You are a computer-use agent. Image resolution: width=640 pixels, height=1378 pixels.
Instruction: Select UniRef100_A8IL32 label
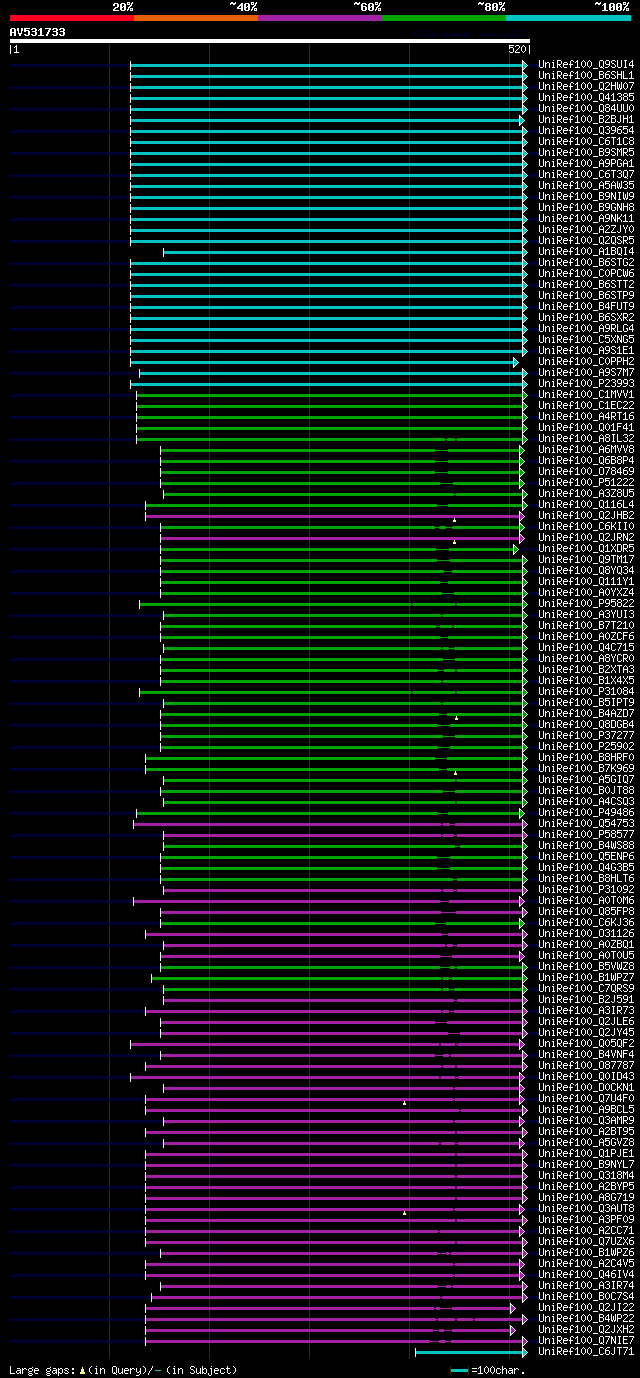click(586, 438)
